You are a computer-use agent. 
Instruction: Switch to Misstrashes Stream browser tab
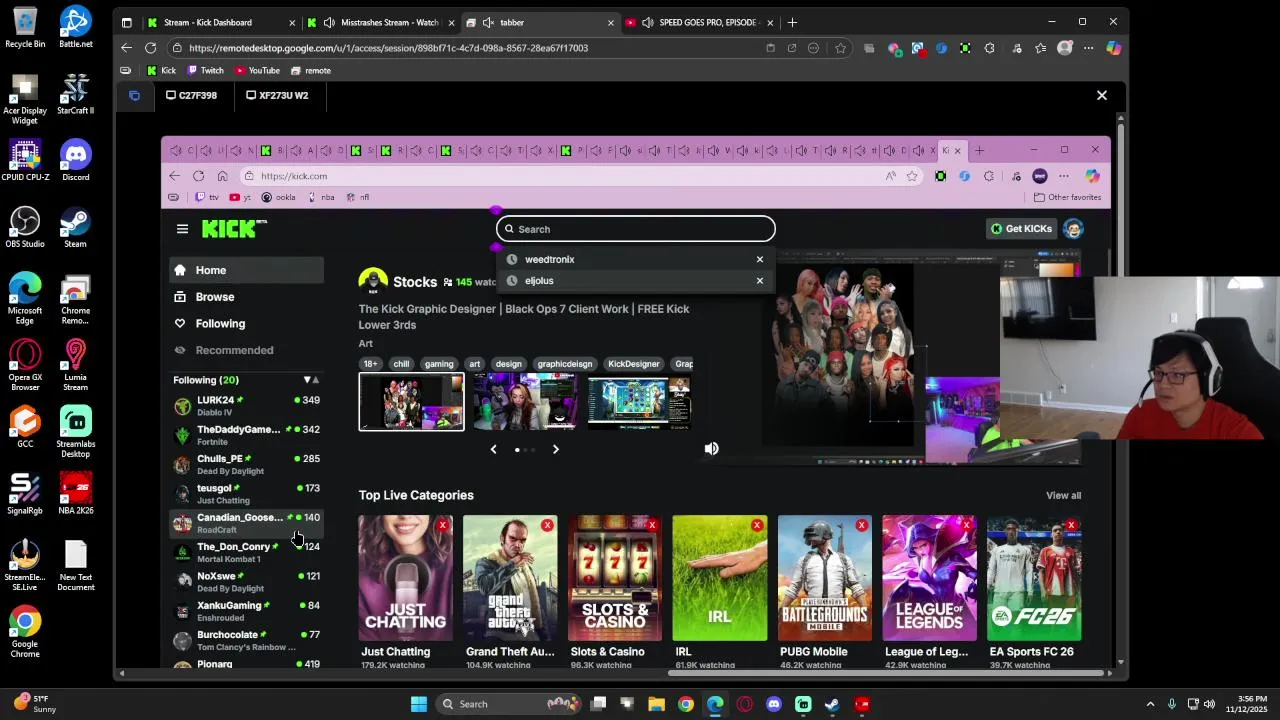tap(381, 22)
